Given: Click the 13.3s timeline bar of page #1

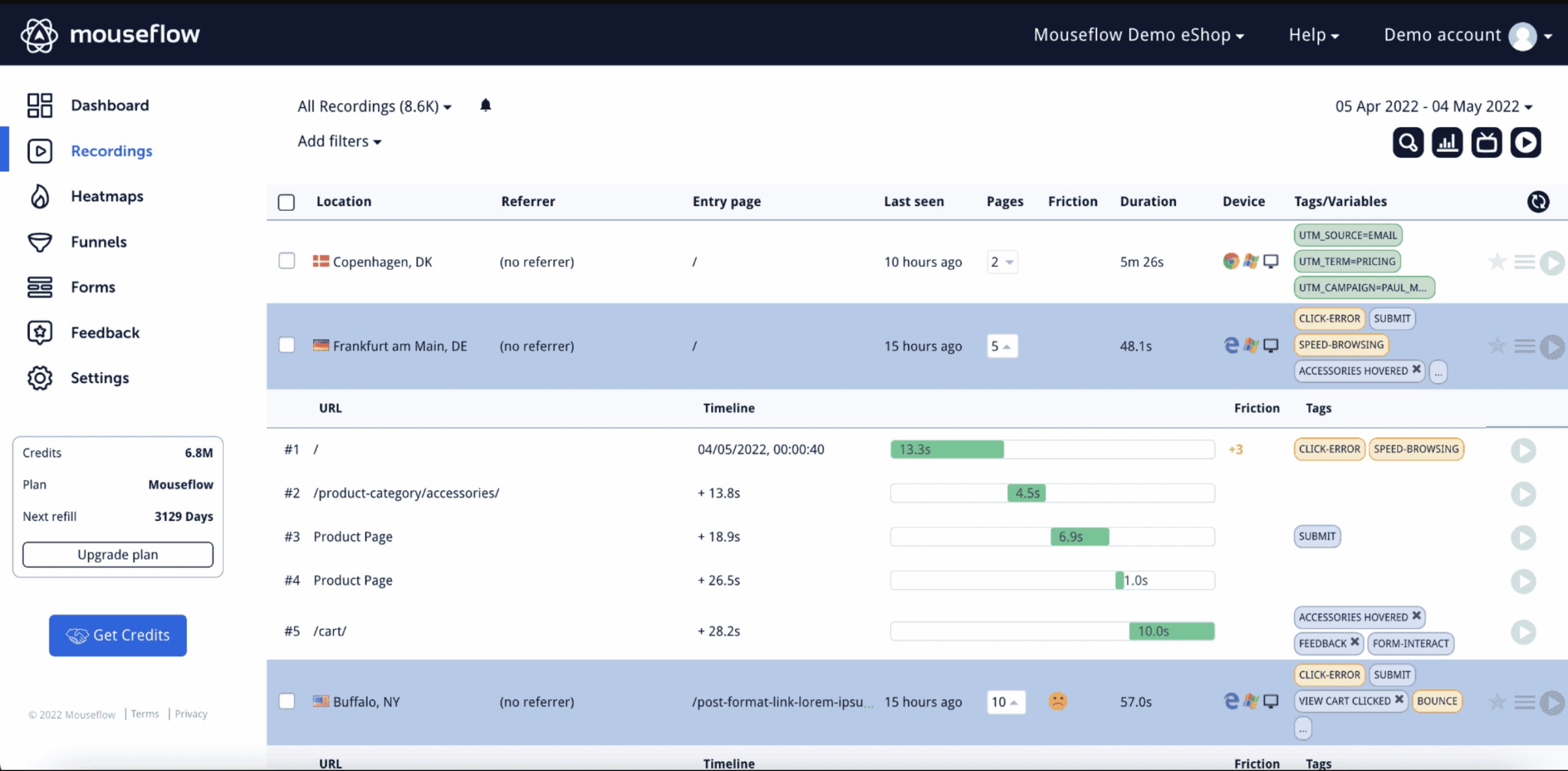Looking at the screenshot, I should coord(946,450).
